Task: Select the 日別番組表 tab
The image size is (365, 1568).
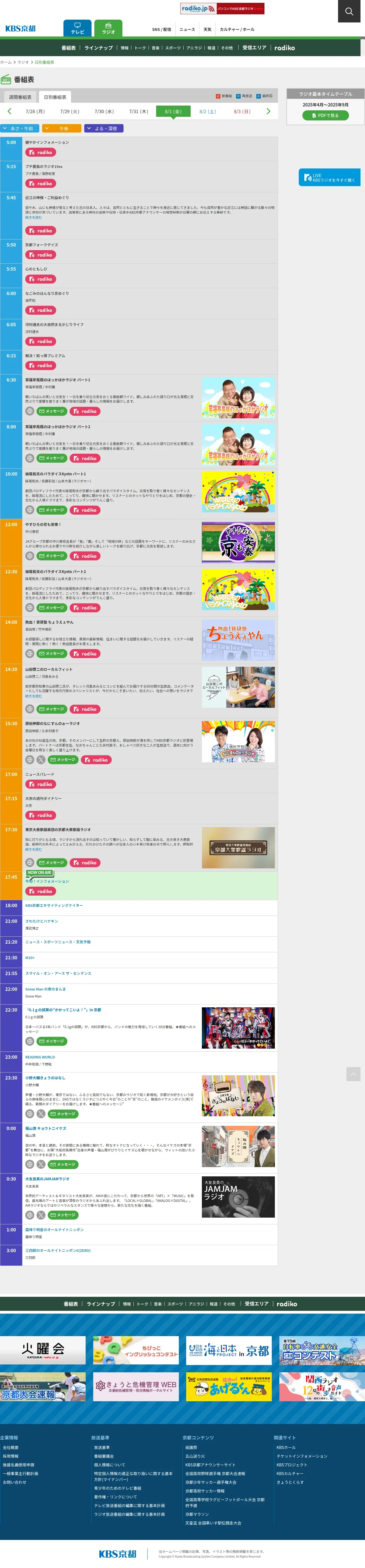Action: [55, 97]
